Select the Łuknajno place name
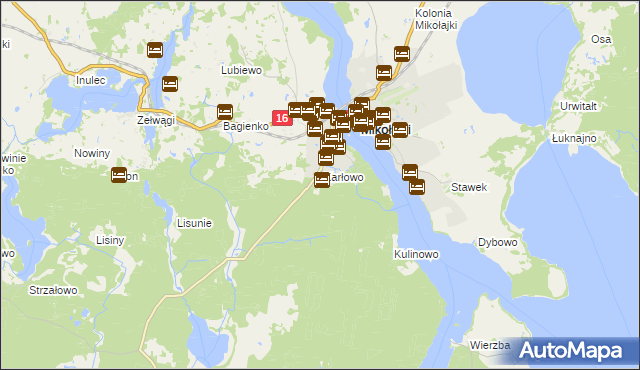Viewport: 640px width, 370px height. point(574,138)
